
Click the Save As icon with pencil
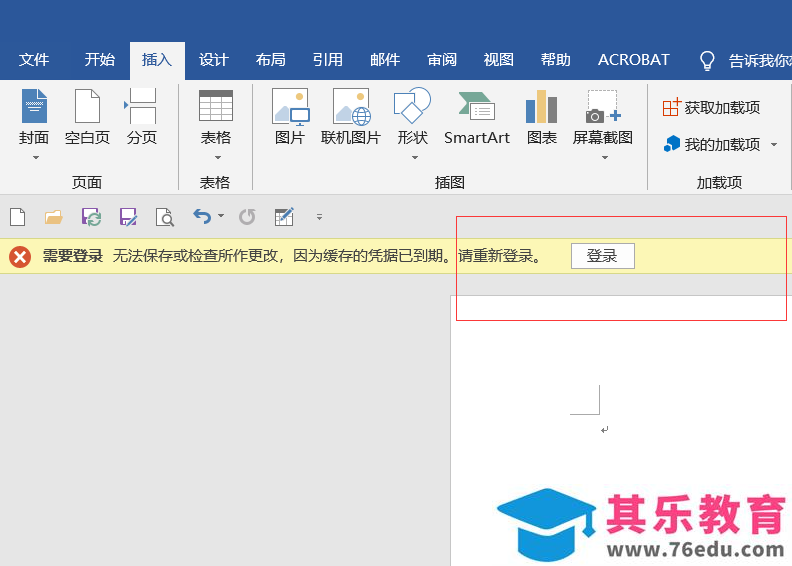(128, 217)
